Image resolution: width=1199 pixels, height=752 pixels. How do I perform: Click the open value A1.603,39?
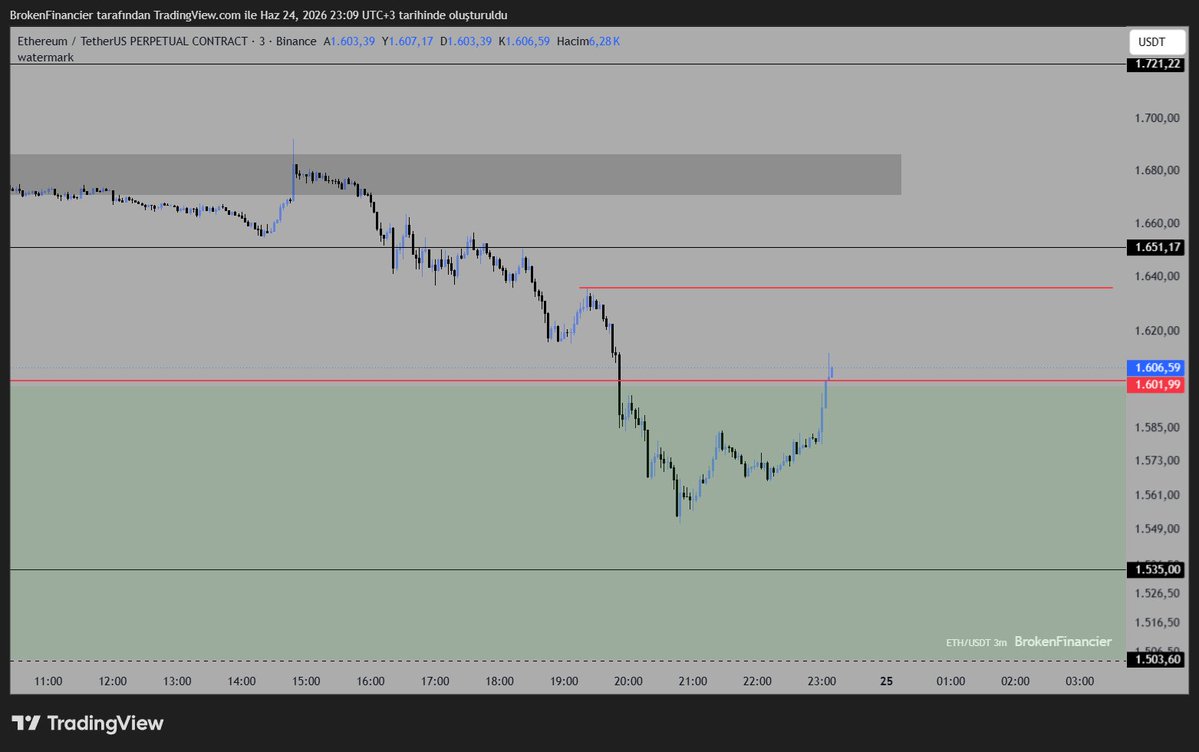(349, 41)
